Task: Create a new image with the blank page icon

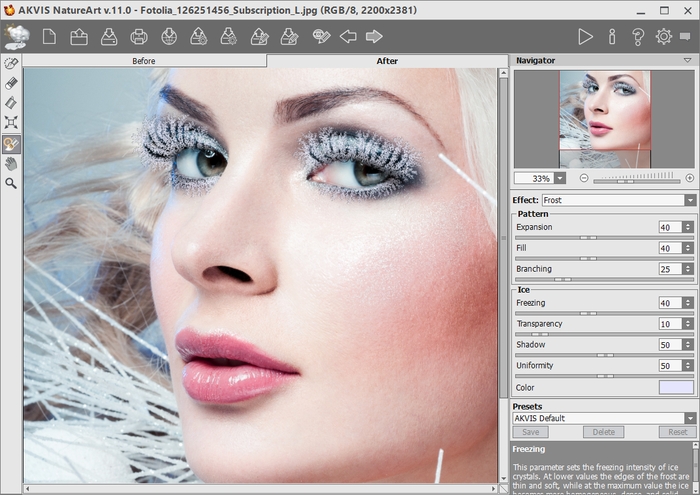Action: (49, 37)
